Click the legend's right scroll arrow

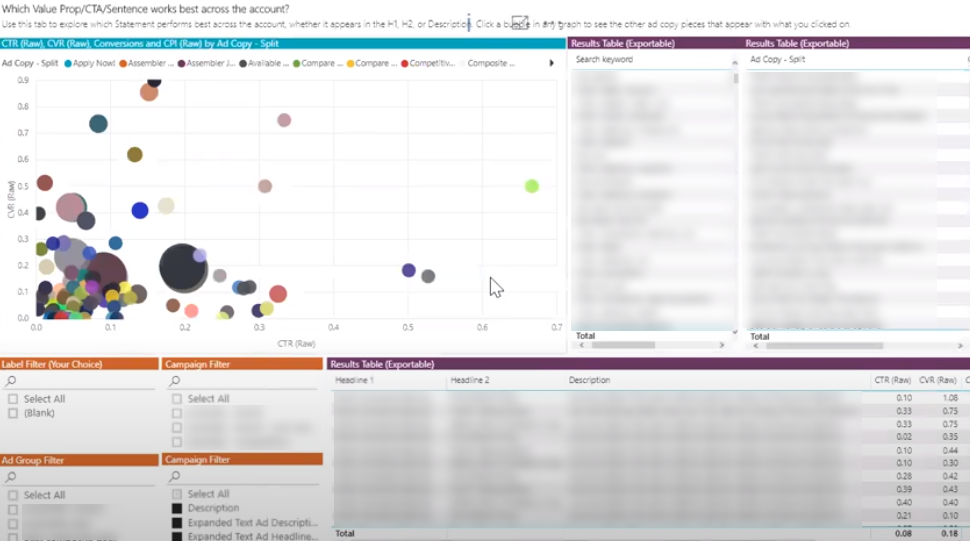coord(551,63)
